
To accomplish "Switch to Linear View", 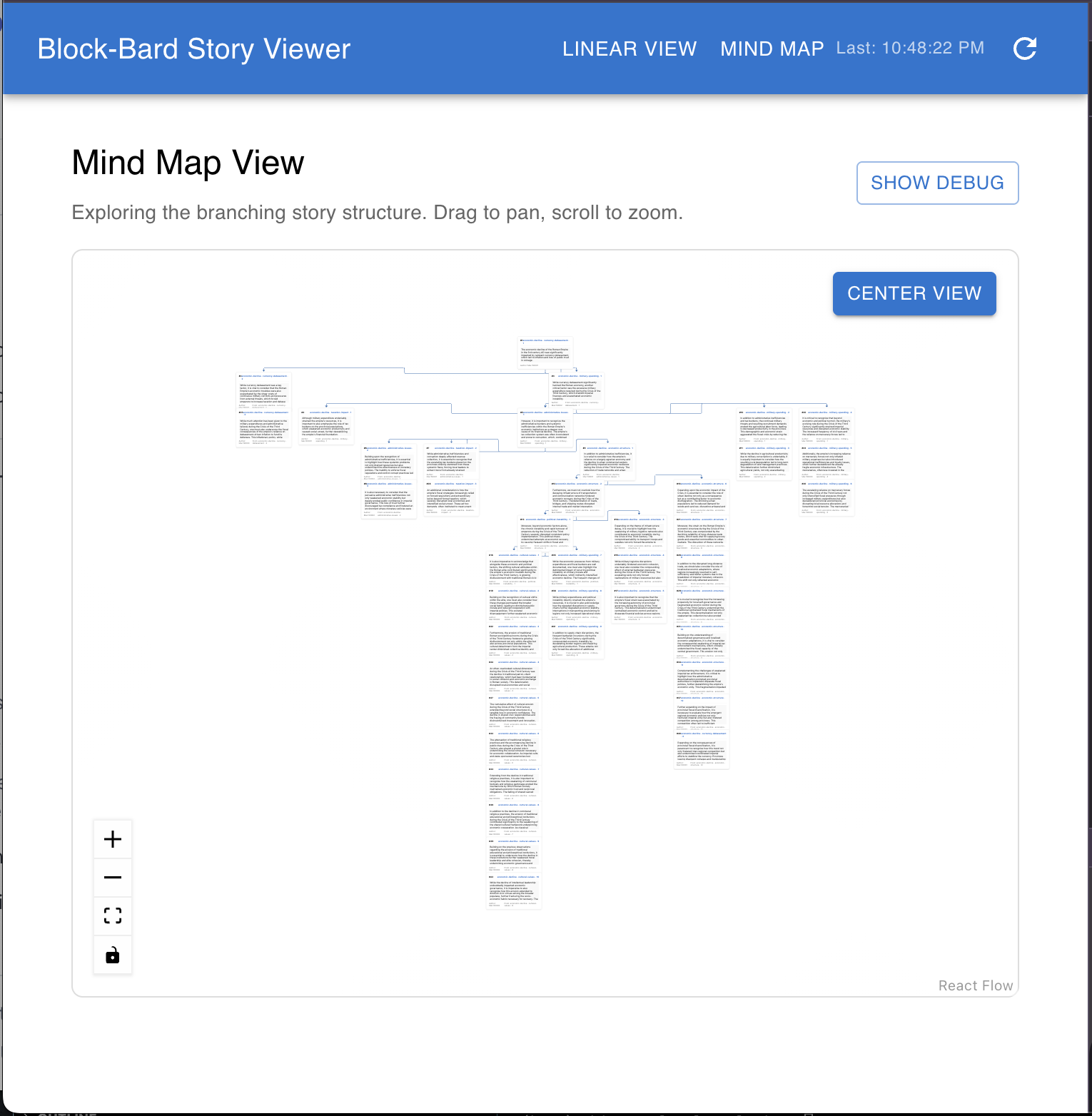I will click(x=629, y=49).
